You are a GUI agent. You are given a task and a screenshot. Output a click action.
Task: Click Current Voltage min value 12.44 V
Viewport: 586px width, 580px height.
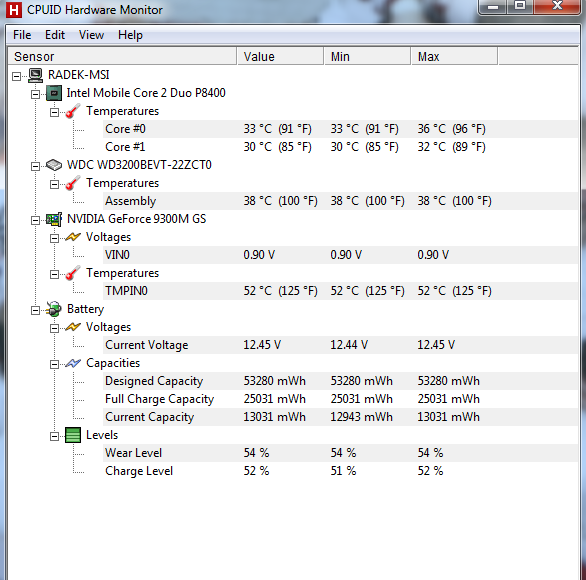click(349, 345)
